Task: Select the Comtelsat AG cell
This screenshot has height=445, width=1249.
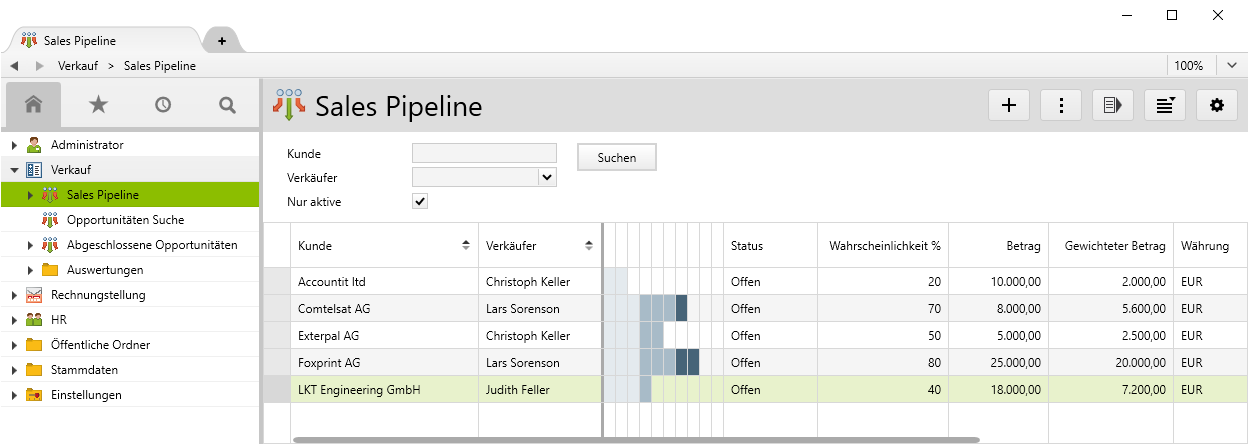Action: (384, 308)
